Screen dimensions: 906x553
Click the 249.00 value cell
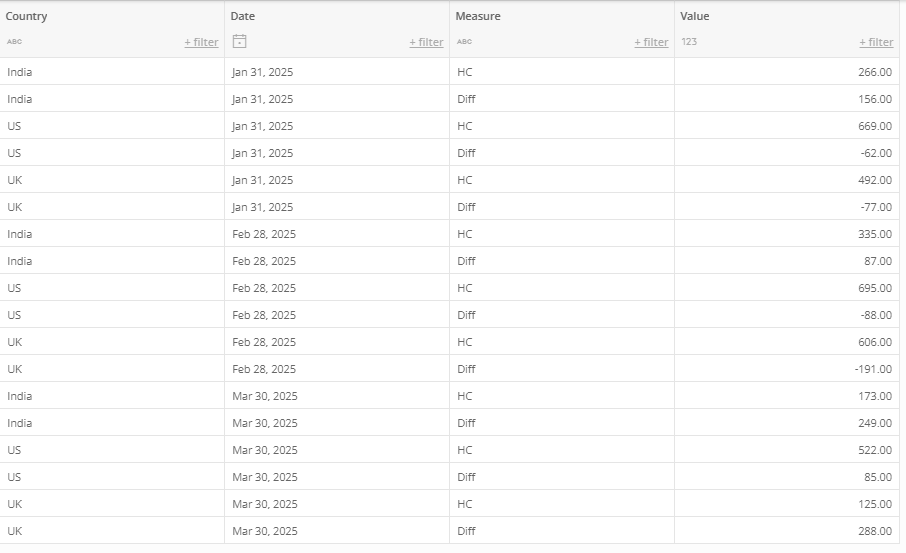click(786, 422)
